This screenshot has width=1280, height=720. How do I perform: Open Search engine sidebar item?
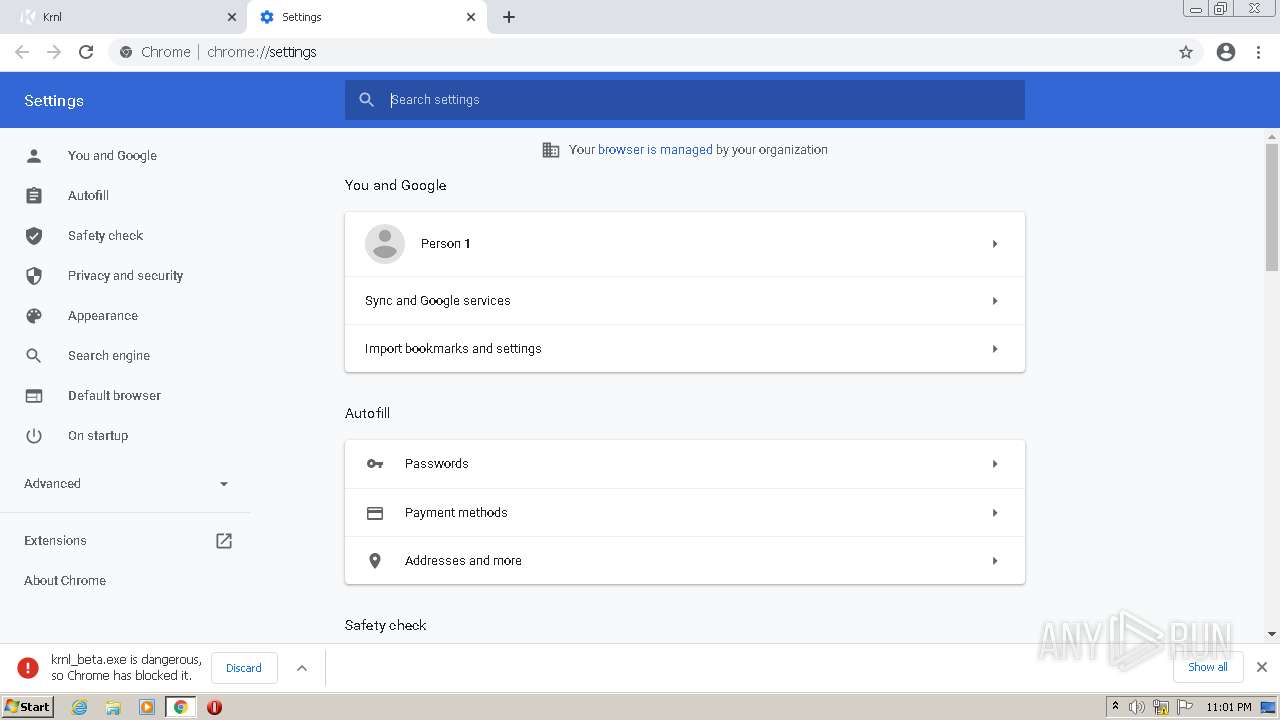click(109, 356)
